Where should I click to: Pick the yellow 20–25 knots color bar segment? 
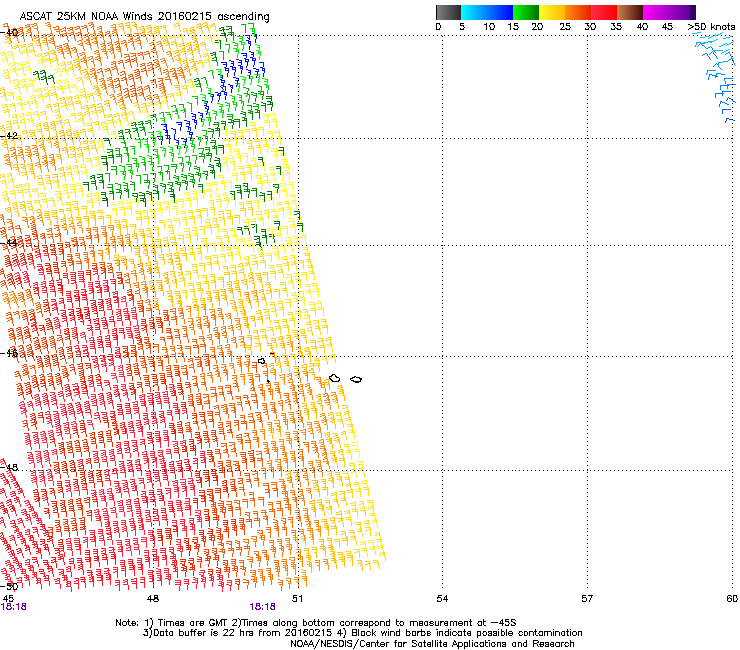[552, 12]
